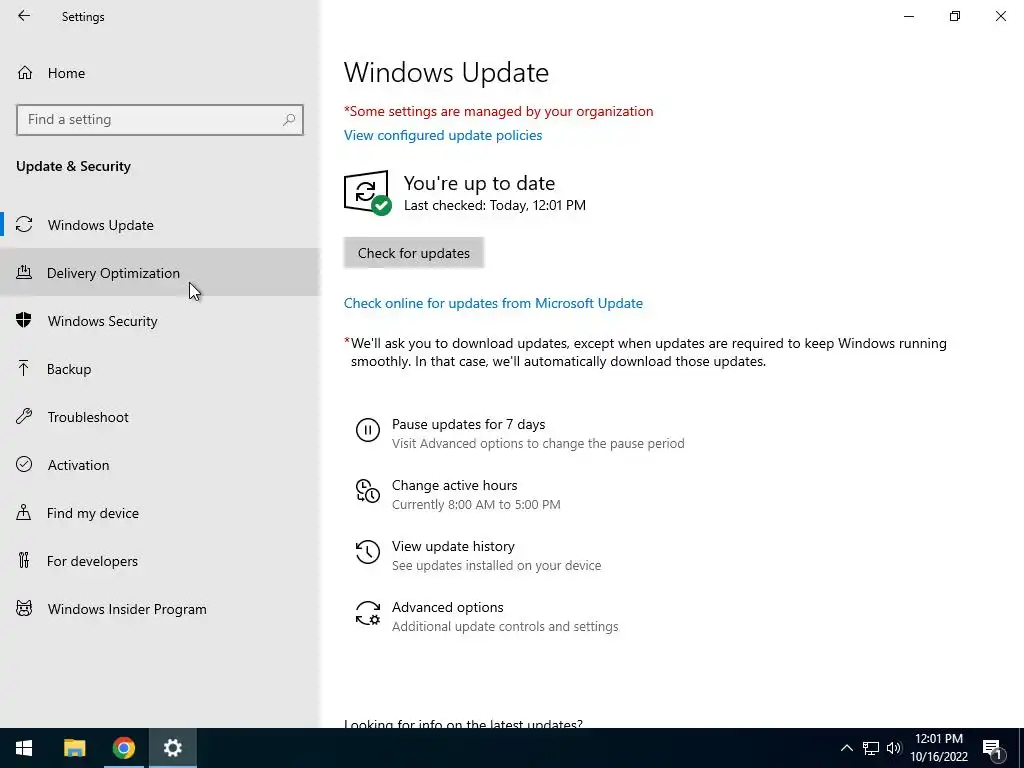
Task: Click the up-to-date status icon
Action: point(367,193)
